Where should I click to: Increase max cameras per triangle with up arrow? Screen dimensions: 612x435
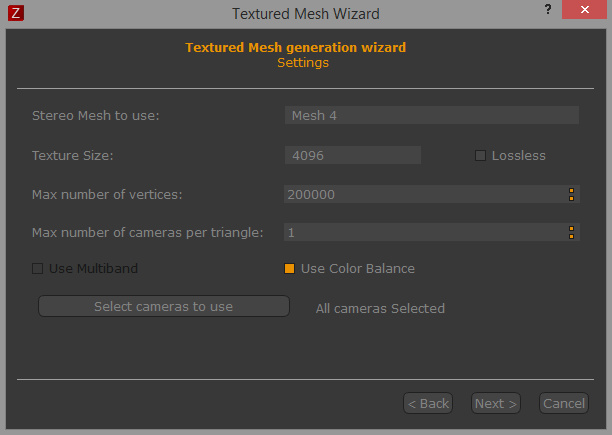click(x=571, y=229)
